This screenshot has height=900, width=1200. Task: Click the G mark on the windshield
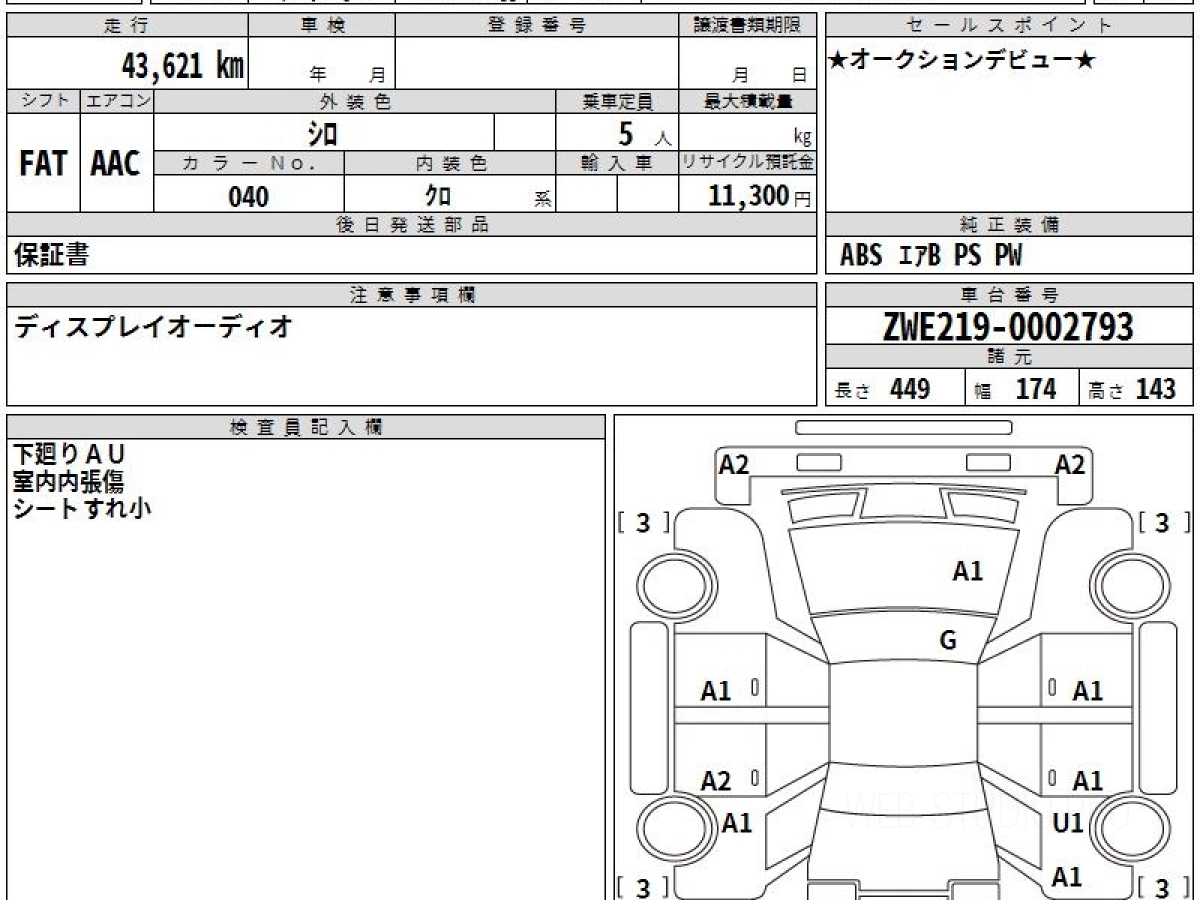(x=948, y=641)
